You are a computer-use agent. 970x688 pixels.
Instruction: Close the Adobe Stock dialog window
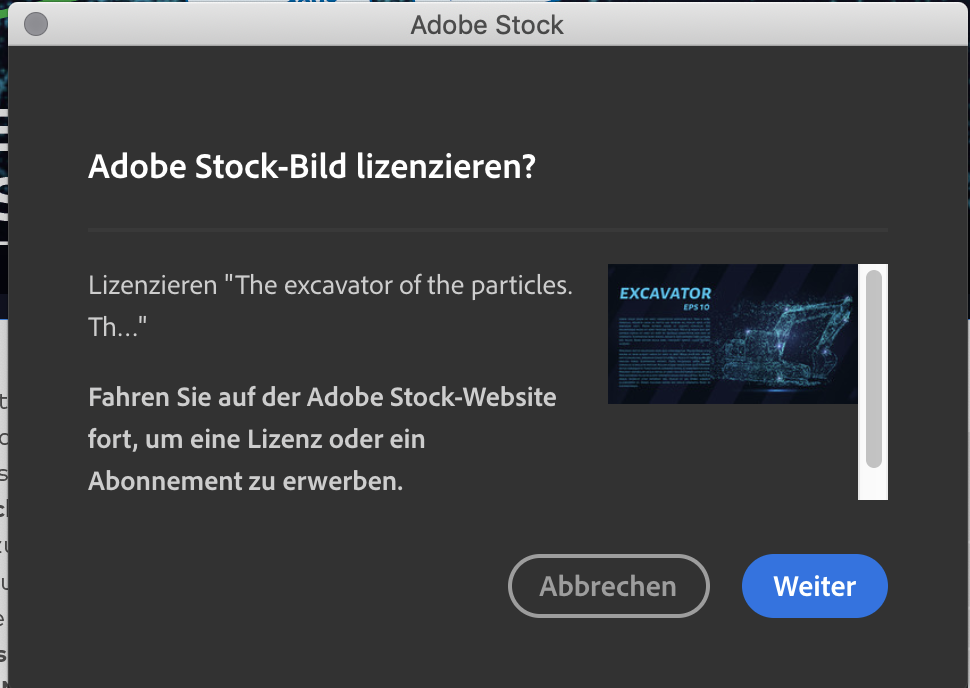[36, 24]
